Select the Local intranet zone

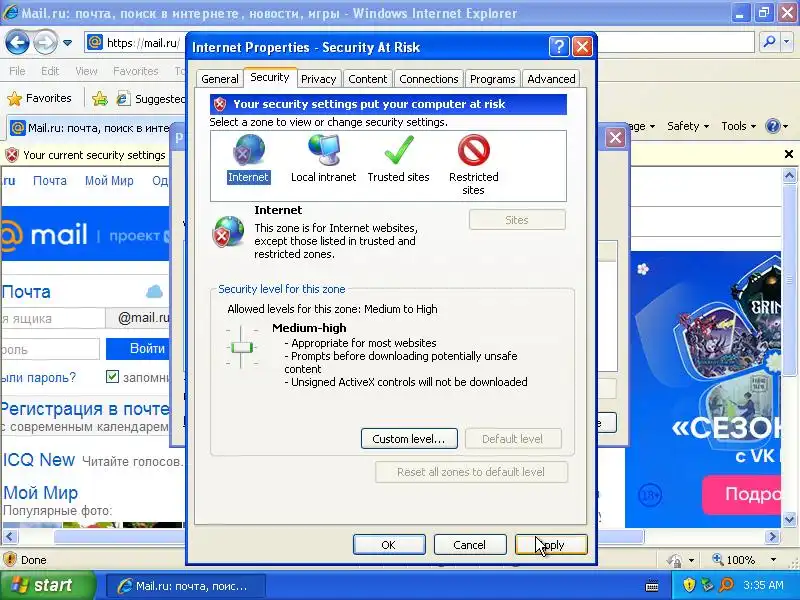[323, 159]
